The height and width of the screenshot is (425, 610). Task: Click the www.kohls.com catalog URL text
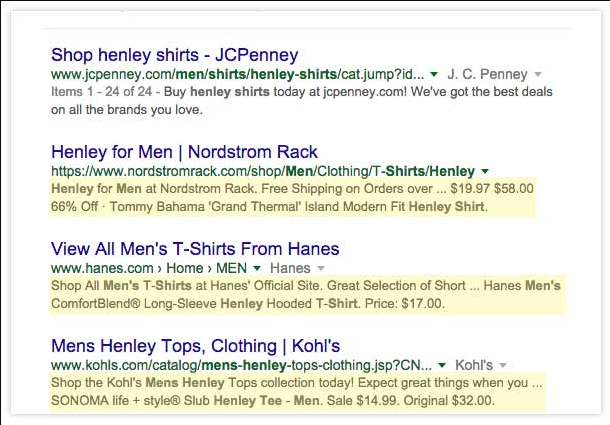pos(242,365)
